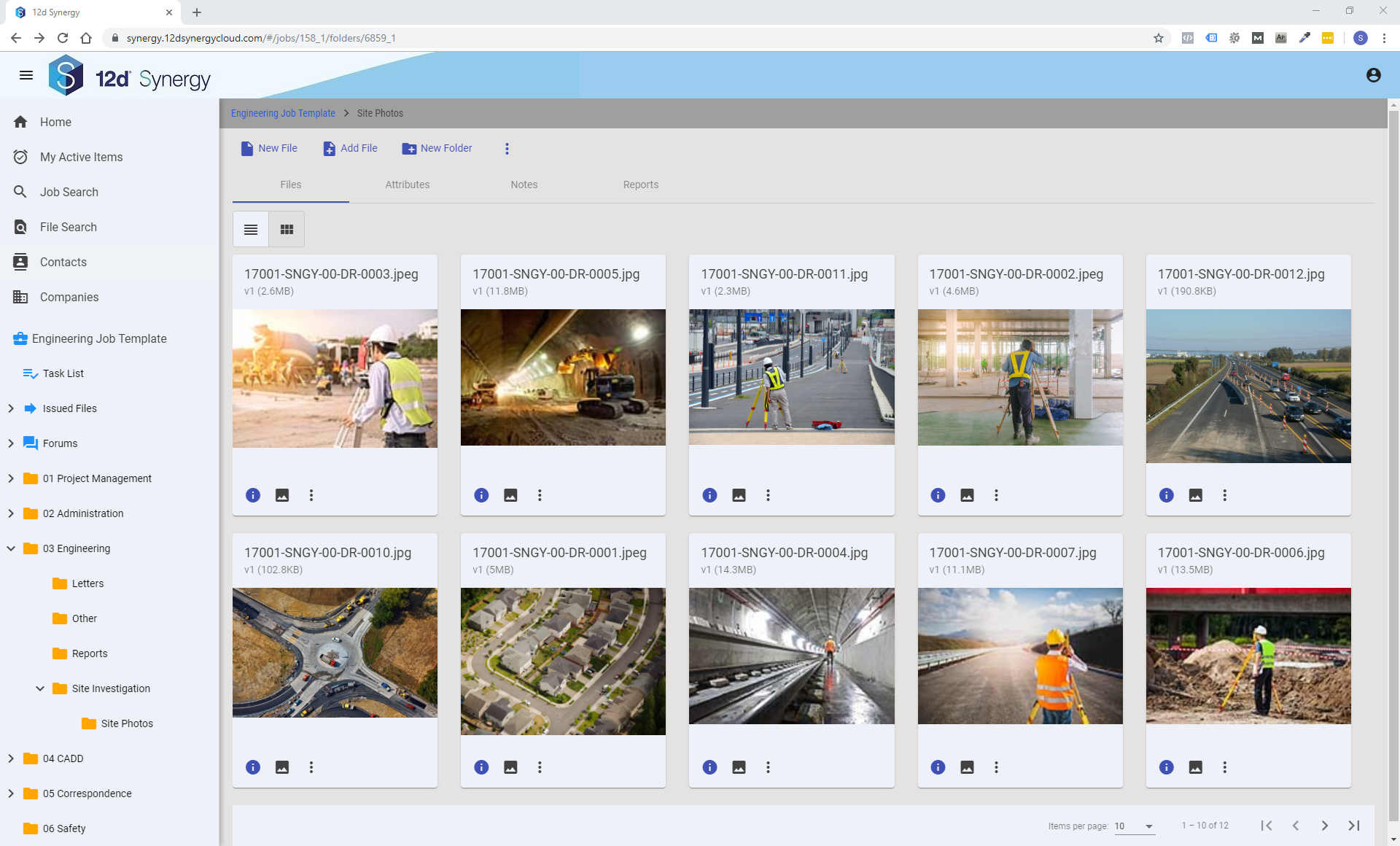
Task: Click Engineering Job Template breadcrumb link
Action: point(283,113)
